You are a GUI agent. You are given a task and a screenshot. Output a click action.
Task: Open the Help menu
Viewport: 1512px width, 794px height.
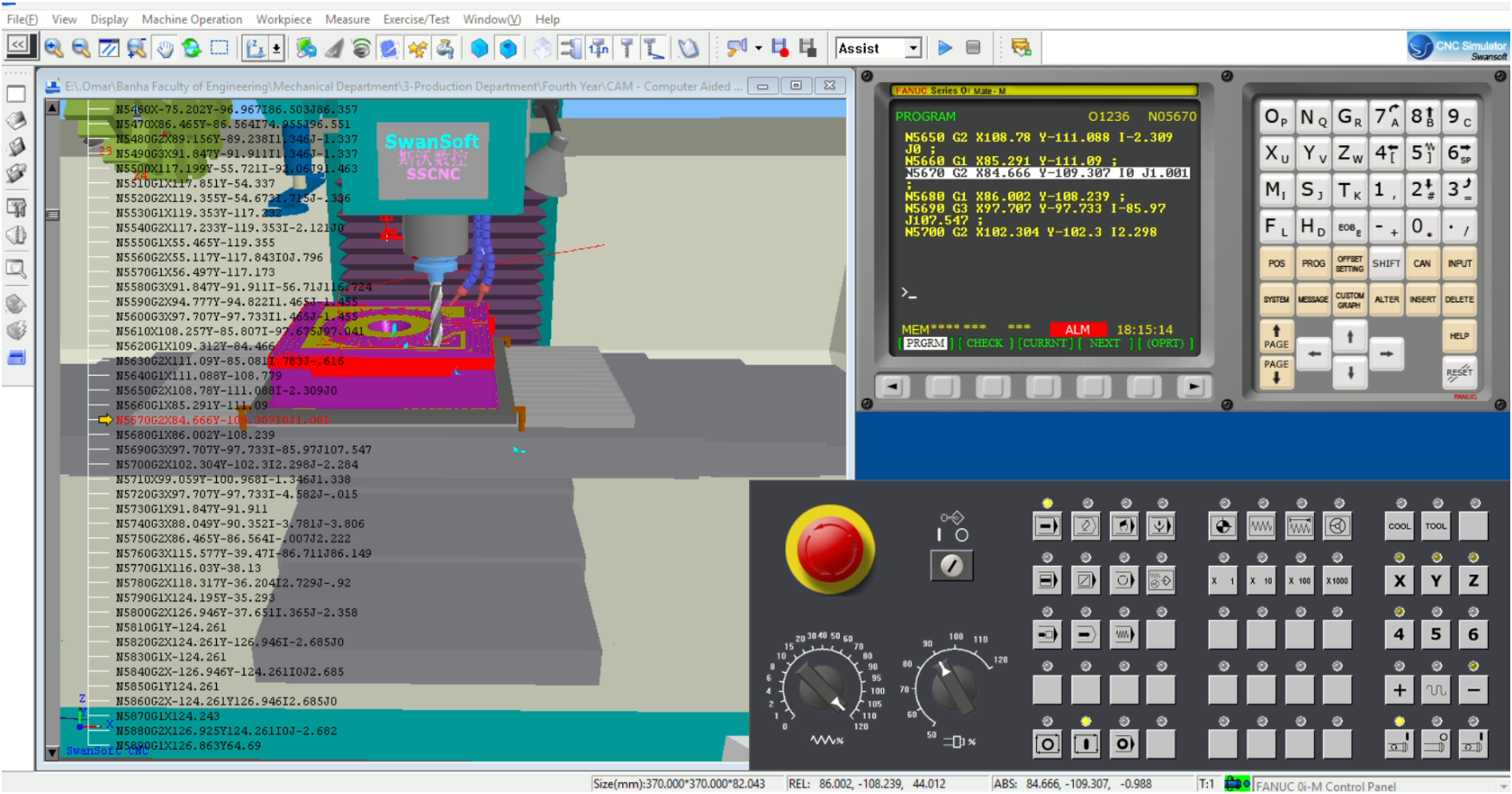547,19
